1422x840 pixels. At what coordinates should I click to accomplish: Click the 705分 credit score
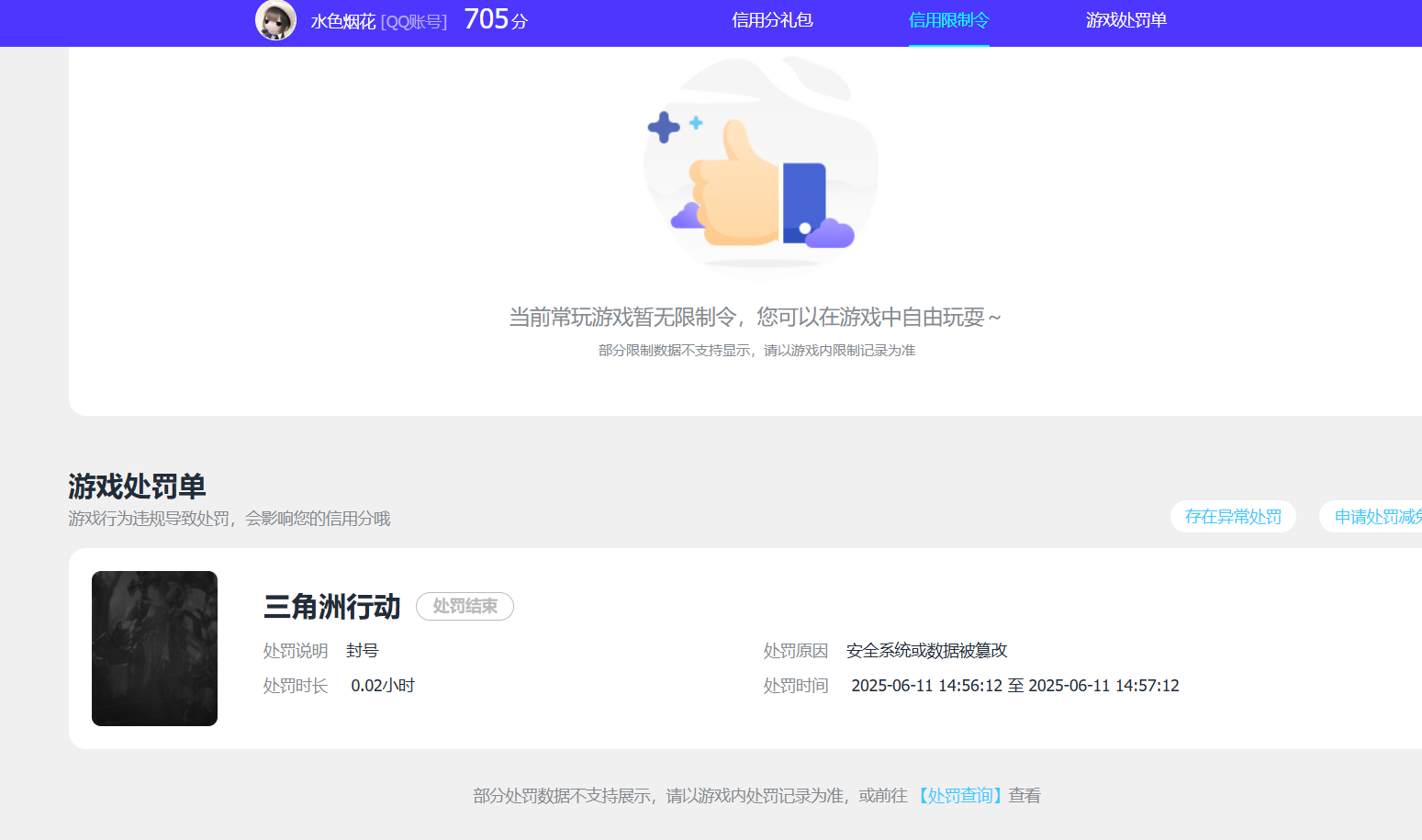coord(496,19)
